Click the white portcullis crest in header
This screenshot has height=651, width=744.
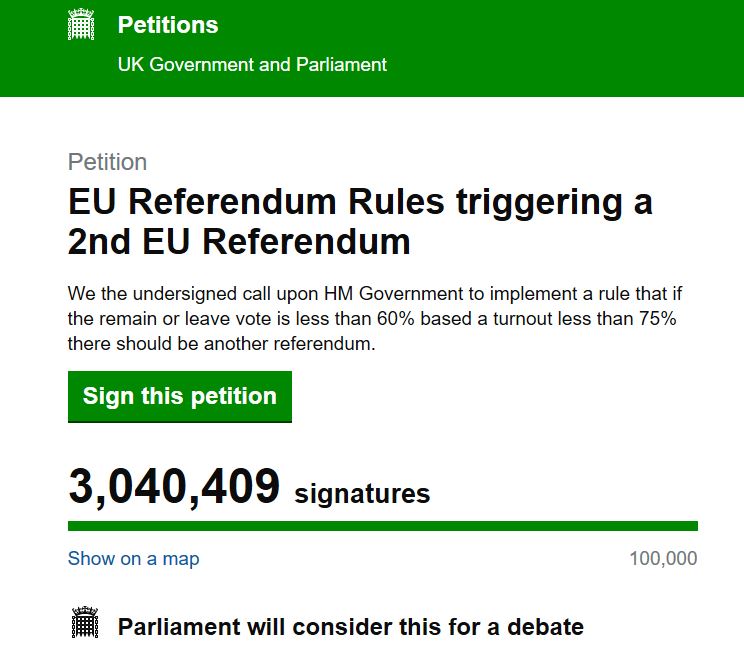click(81, 24)
